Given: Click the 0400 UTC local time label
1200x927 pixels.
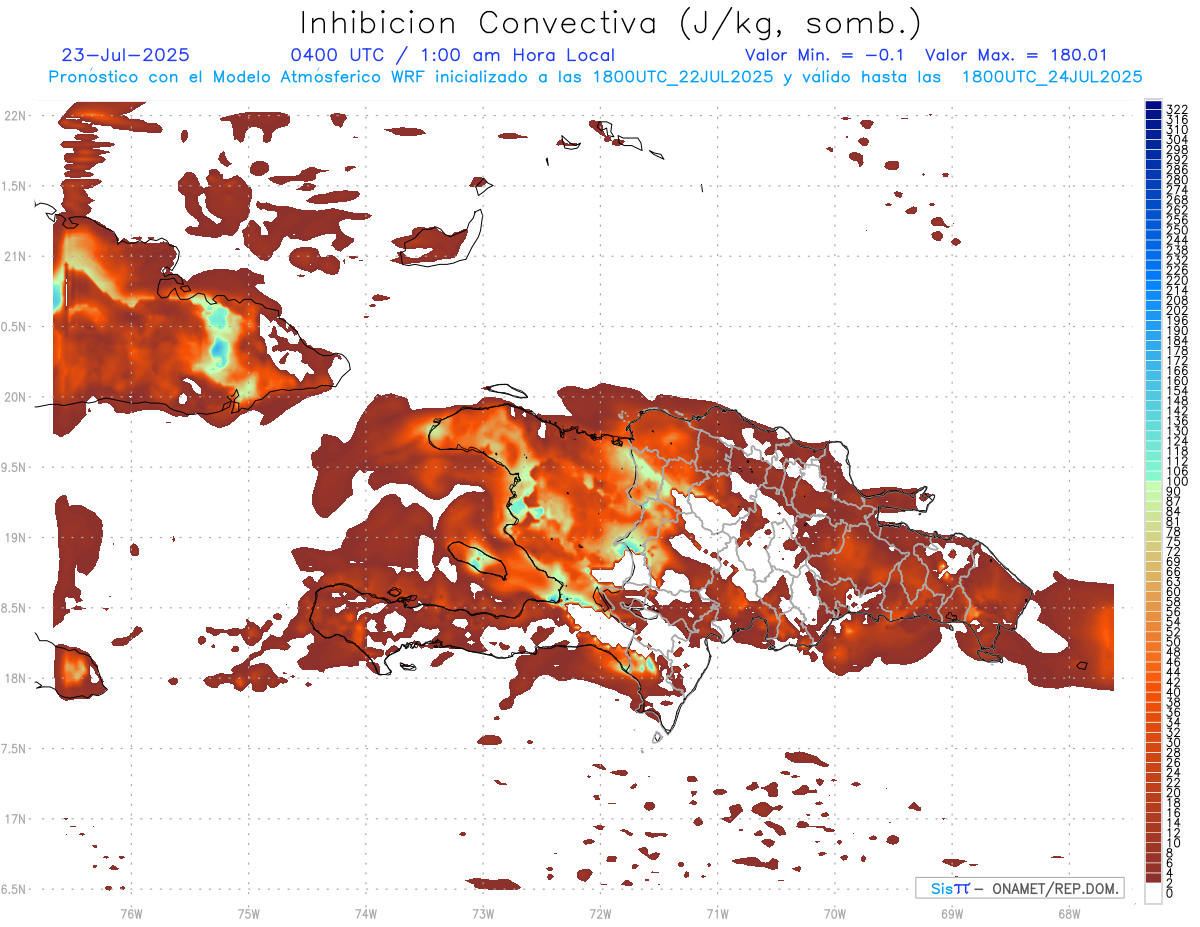Looking at the screenshot, I should 452,56.
